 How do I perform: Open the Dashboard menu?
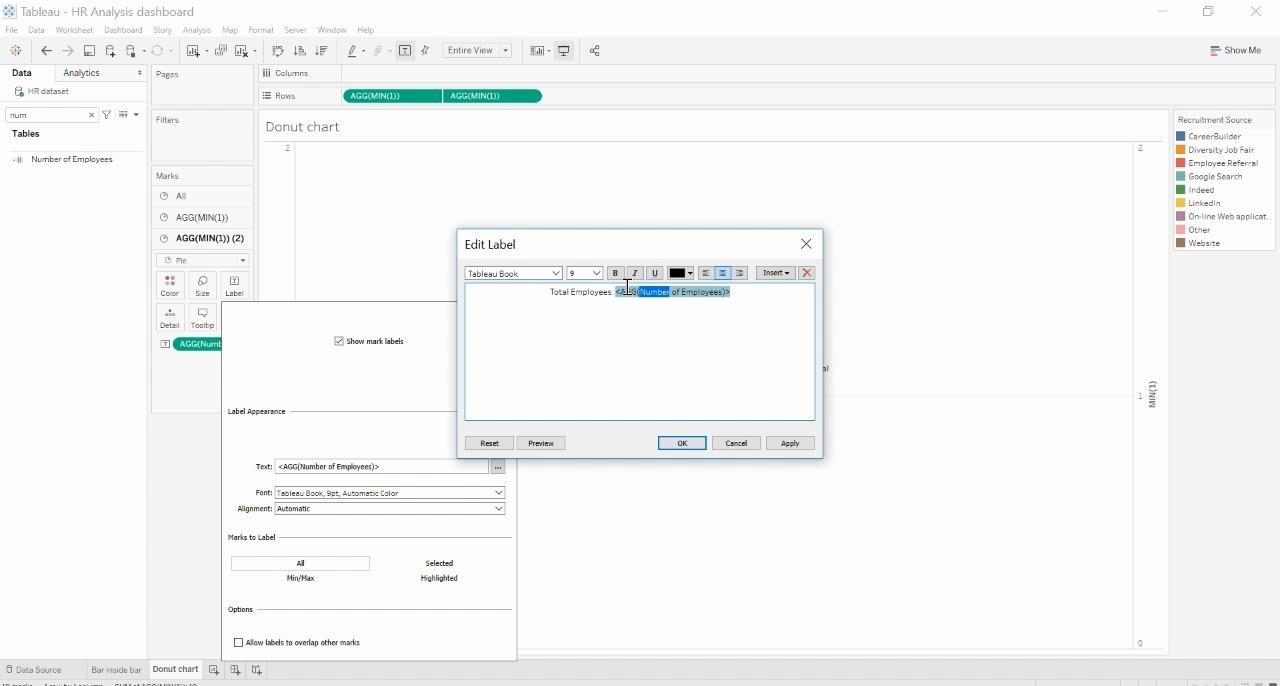(123, 30)
